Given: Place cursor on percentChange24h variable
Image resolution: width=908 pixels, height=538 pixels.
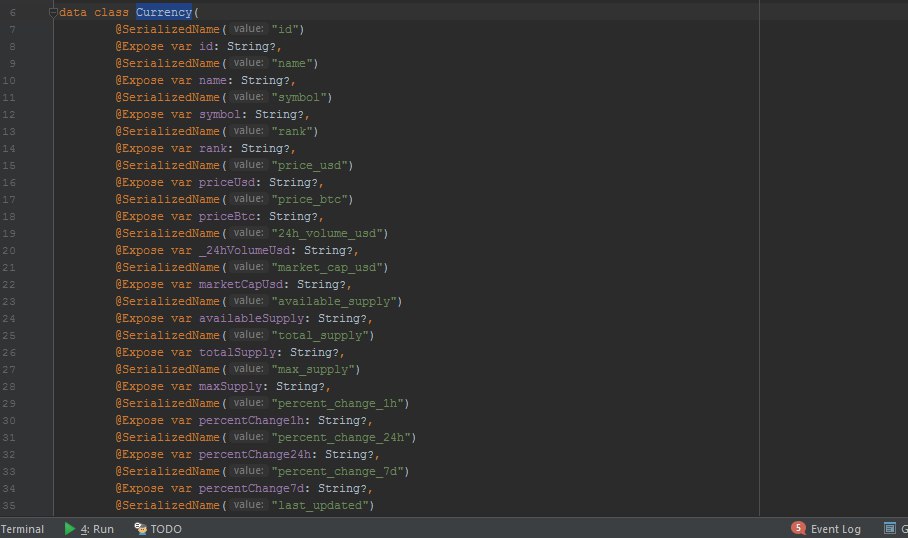Looking at the screenshot, I should tap(254, 455).
